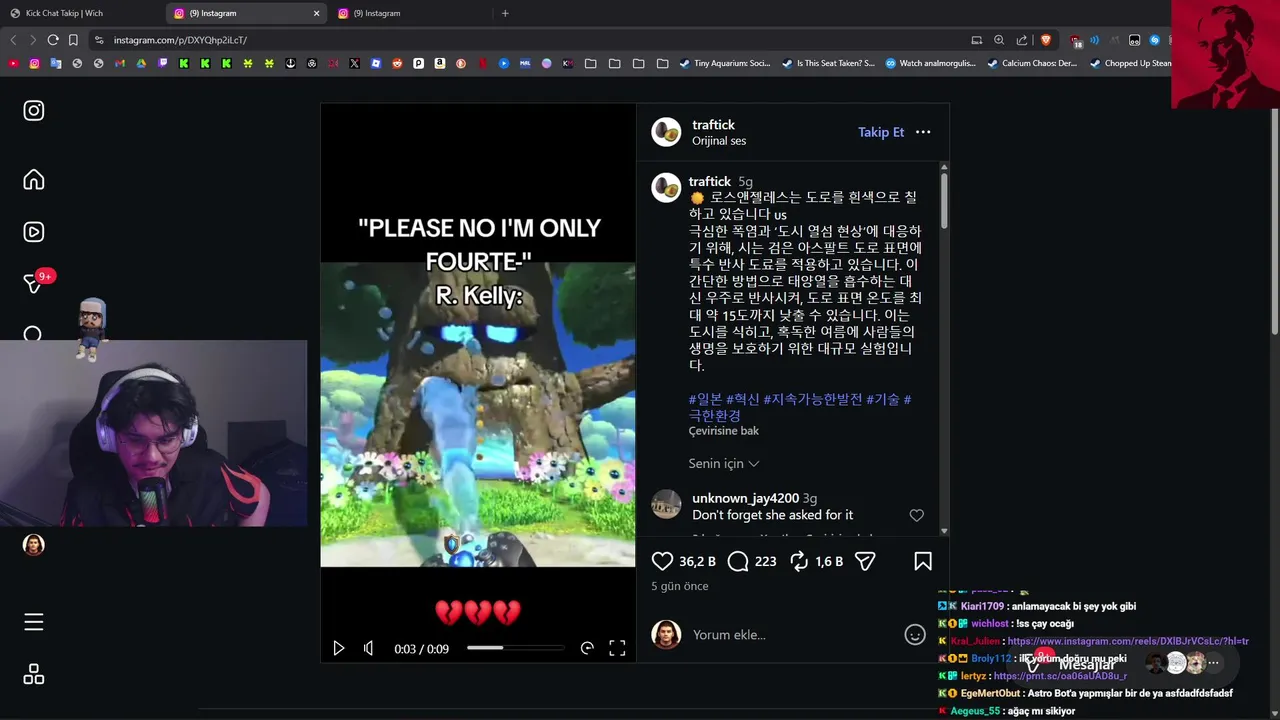The image size is (1280, 720).
Task: Like the post with heart showing 36,2 B
Action: tap(662, 562)
